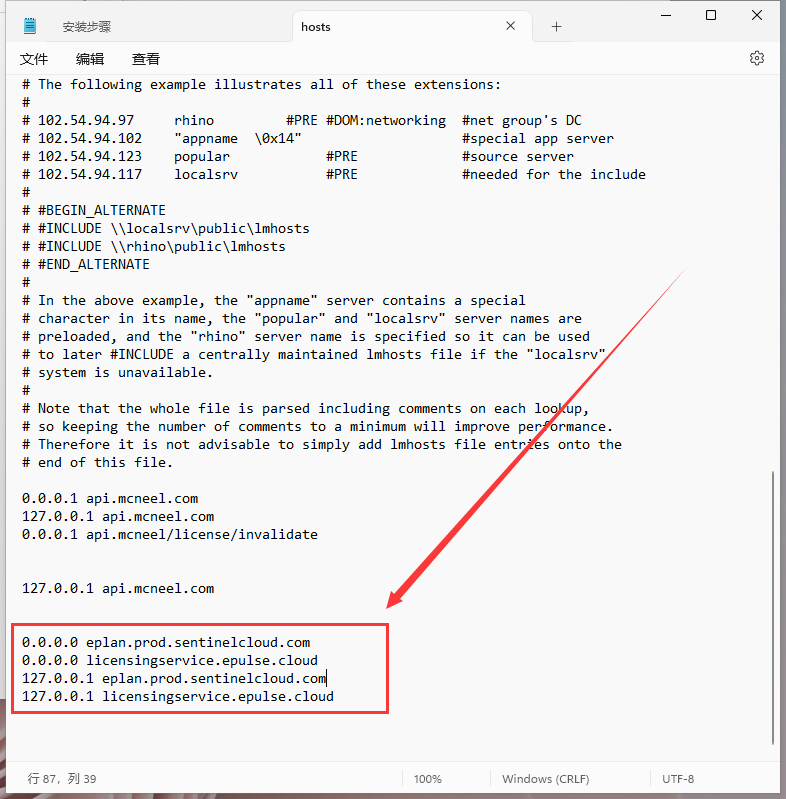Close the 安装步骤 tab
786x799 pixels.
click(267, 27)
